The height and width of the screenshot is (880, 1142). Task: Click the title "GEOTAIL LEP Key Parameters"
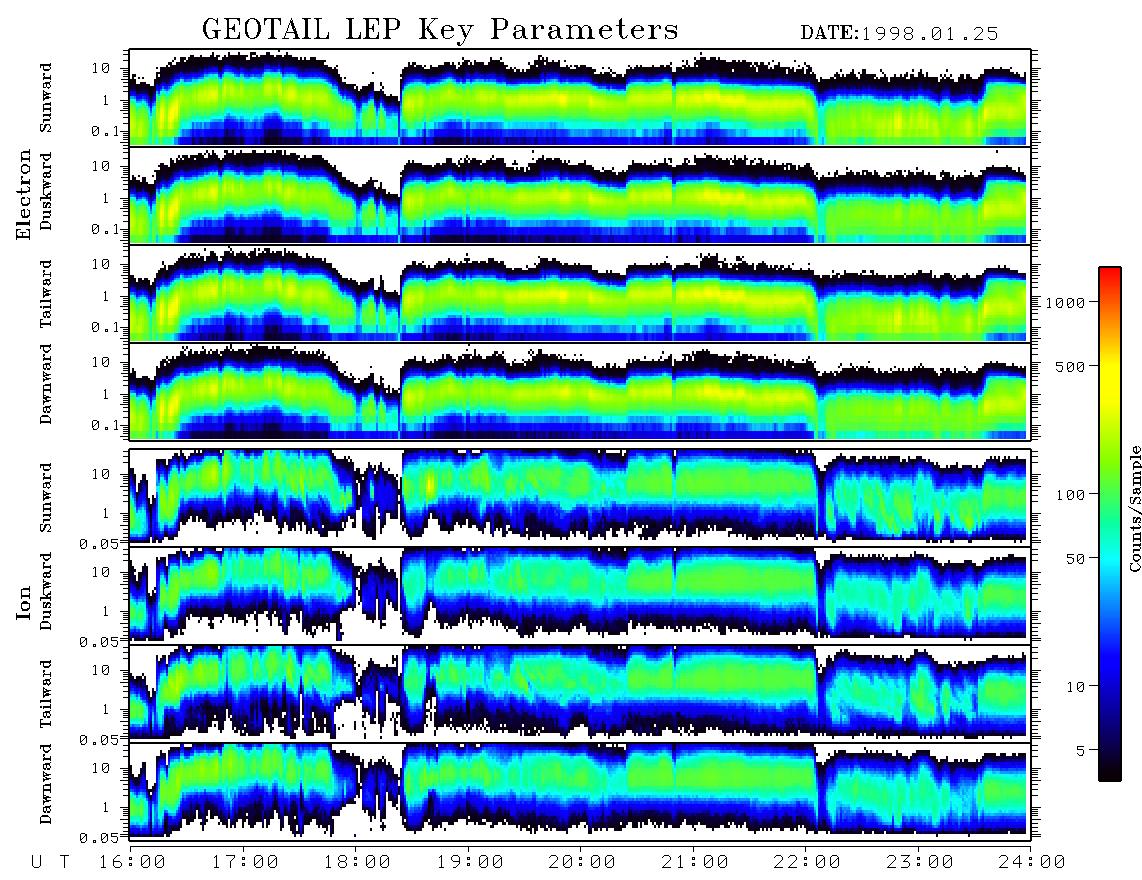coord(440,30)
